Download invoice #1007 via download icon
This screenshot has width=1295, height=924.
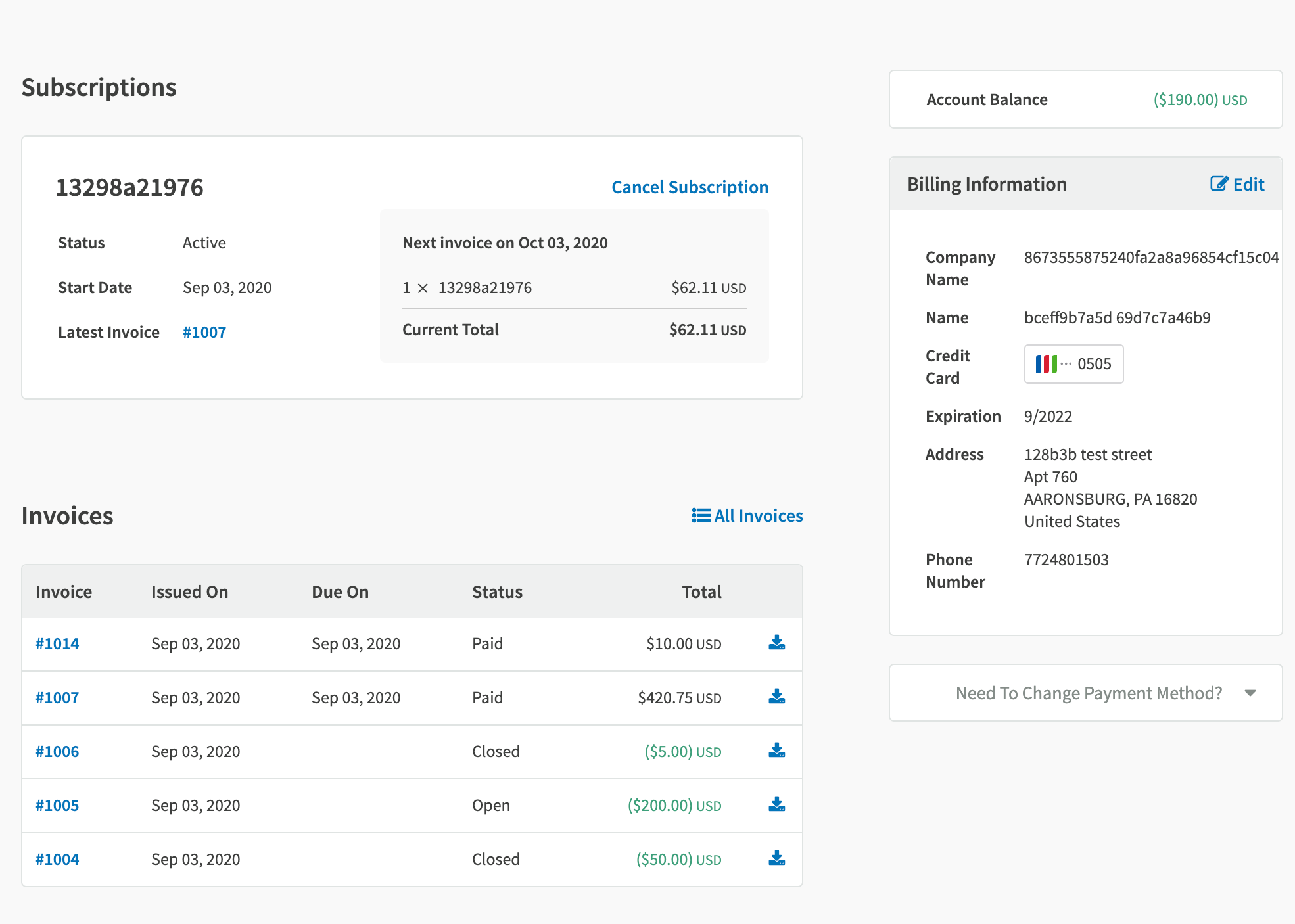point(776,697)
